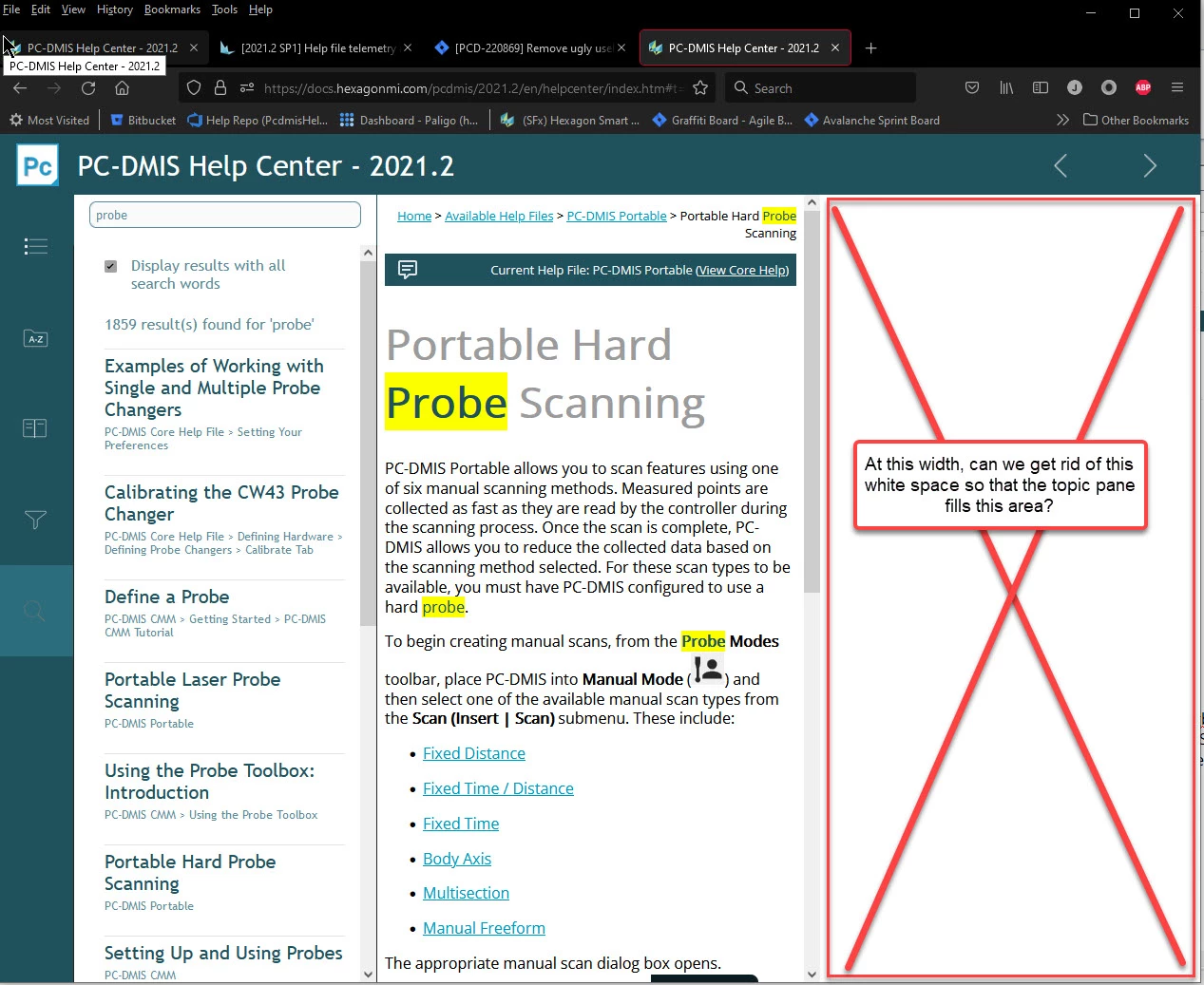Click PC-DMIS Portable breadcrumb link
Image resolution: width=1204 pixels, height=985 pixels.
(617, 216)
